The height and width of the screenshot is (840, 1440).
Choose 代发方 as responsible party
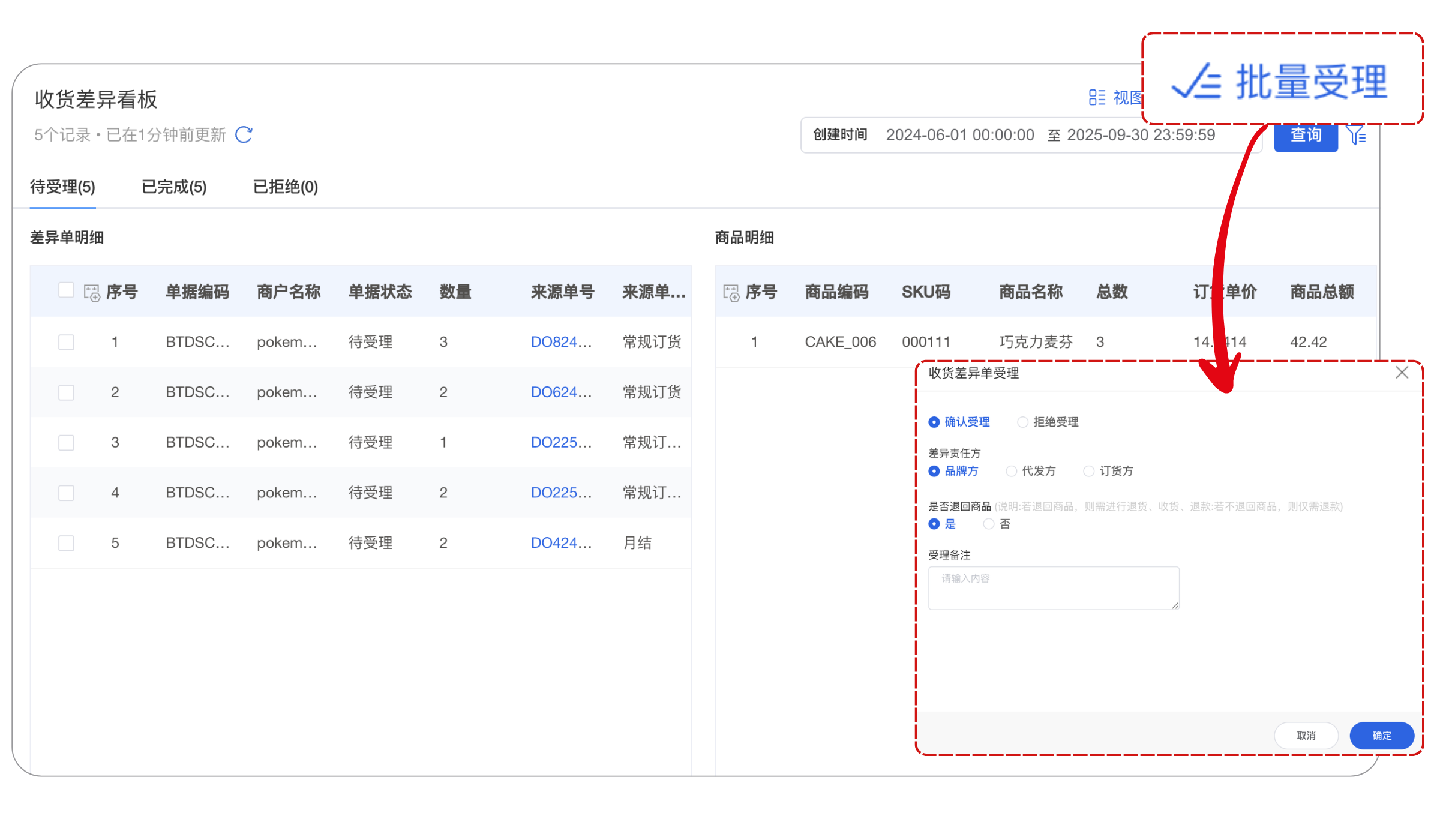click(x=1012, y=471)
